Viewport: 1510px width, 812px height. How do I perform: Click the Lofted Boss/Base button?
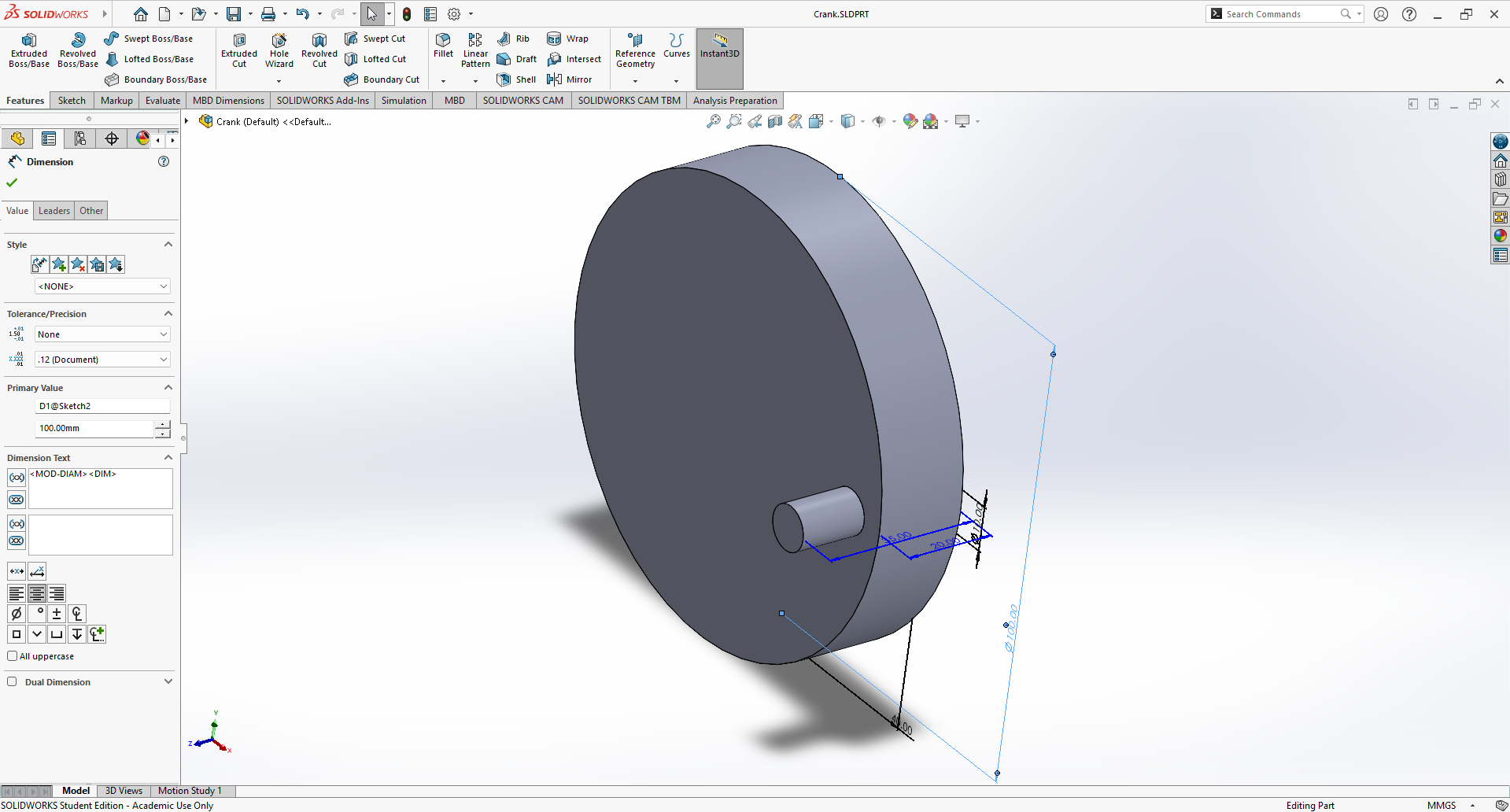(150, 59)
